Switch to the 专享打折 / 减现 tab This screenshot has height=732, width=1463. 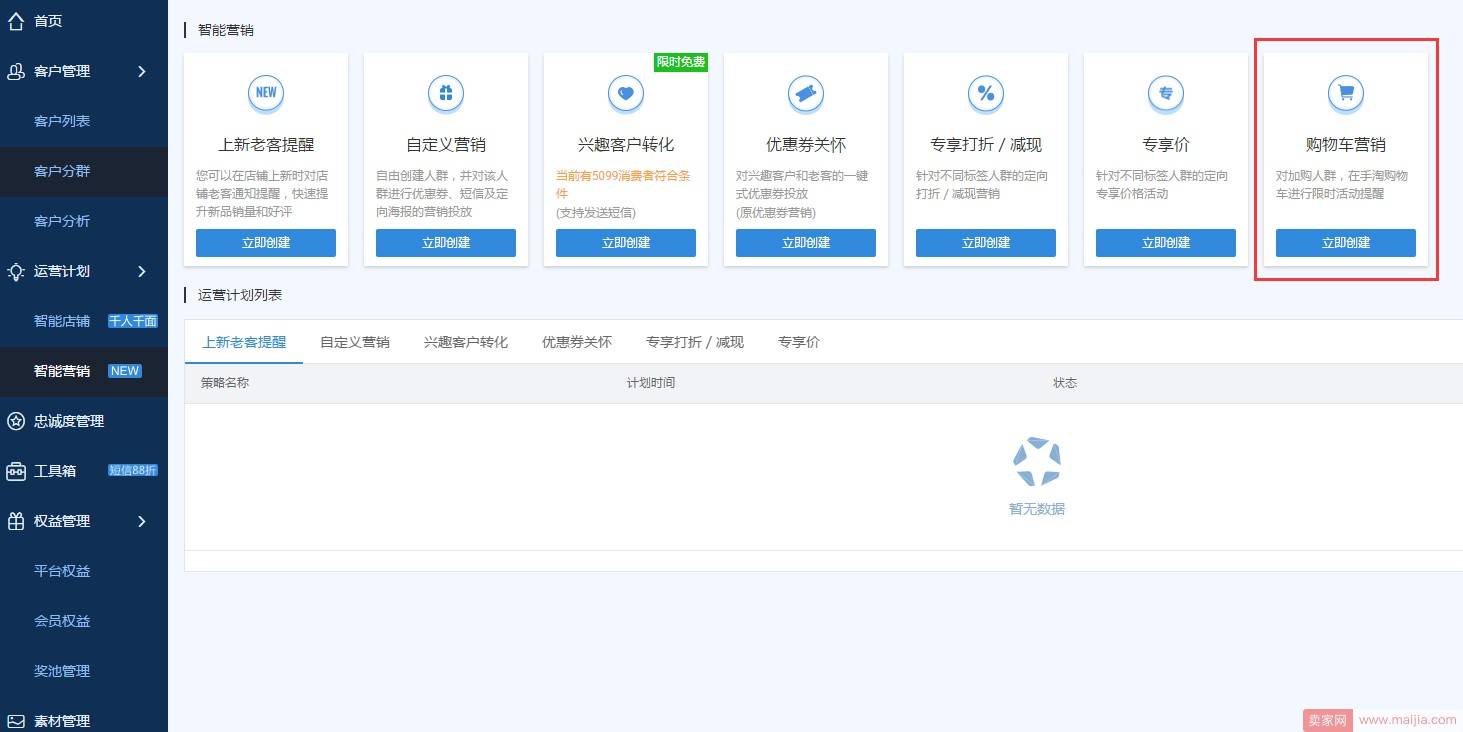695,342
